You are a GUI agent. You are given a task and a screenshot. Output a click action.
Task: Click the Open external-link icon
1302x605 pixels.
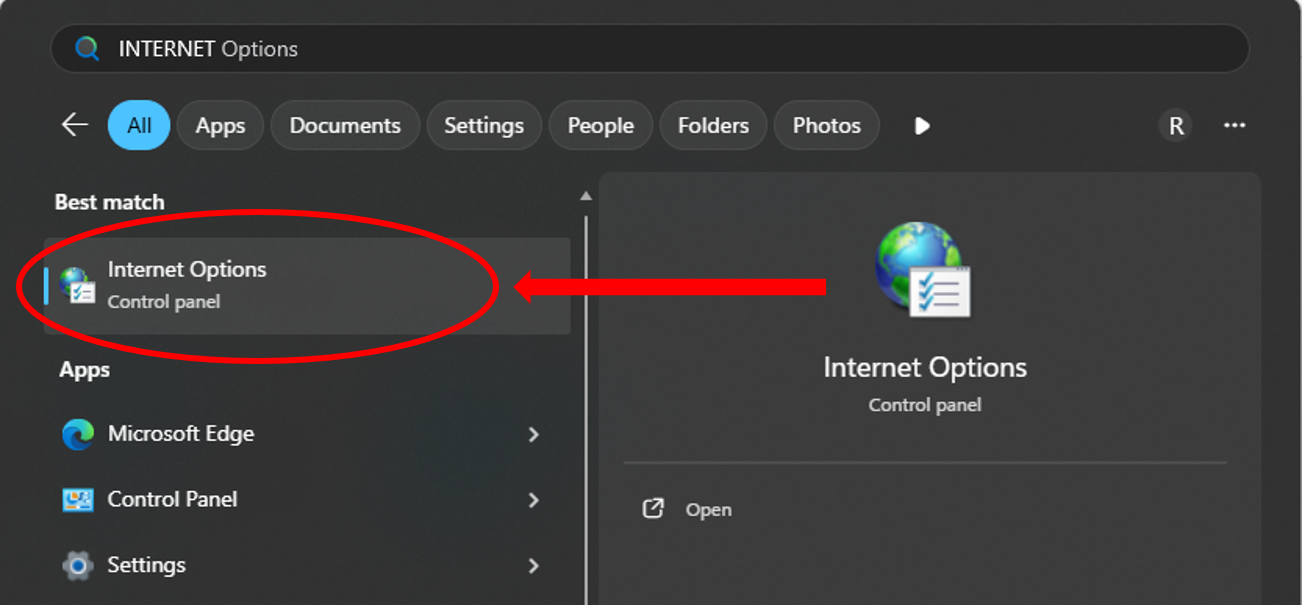pyautogui.click(x=653, y=509)
